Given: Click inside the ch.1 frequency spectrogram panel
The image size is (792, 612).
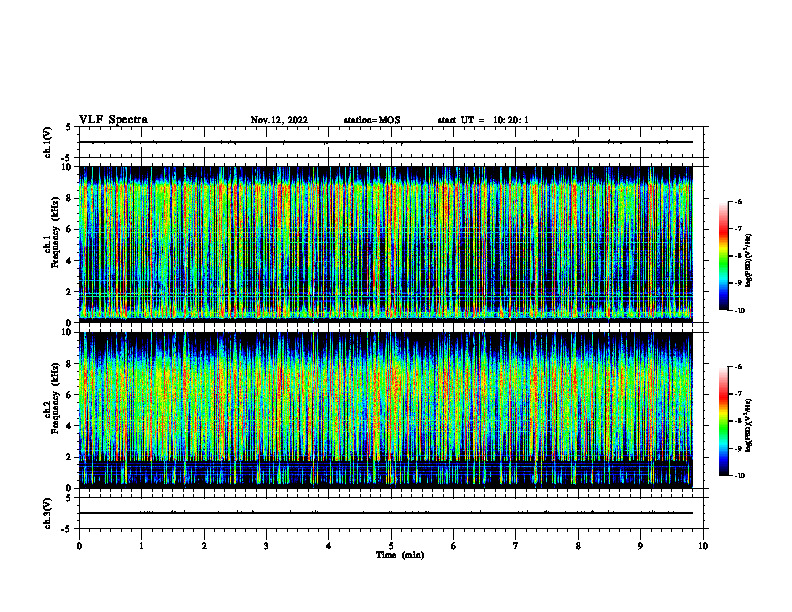Looking at the screenshot, I should click(386, 244).
